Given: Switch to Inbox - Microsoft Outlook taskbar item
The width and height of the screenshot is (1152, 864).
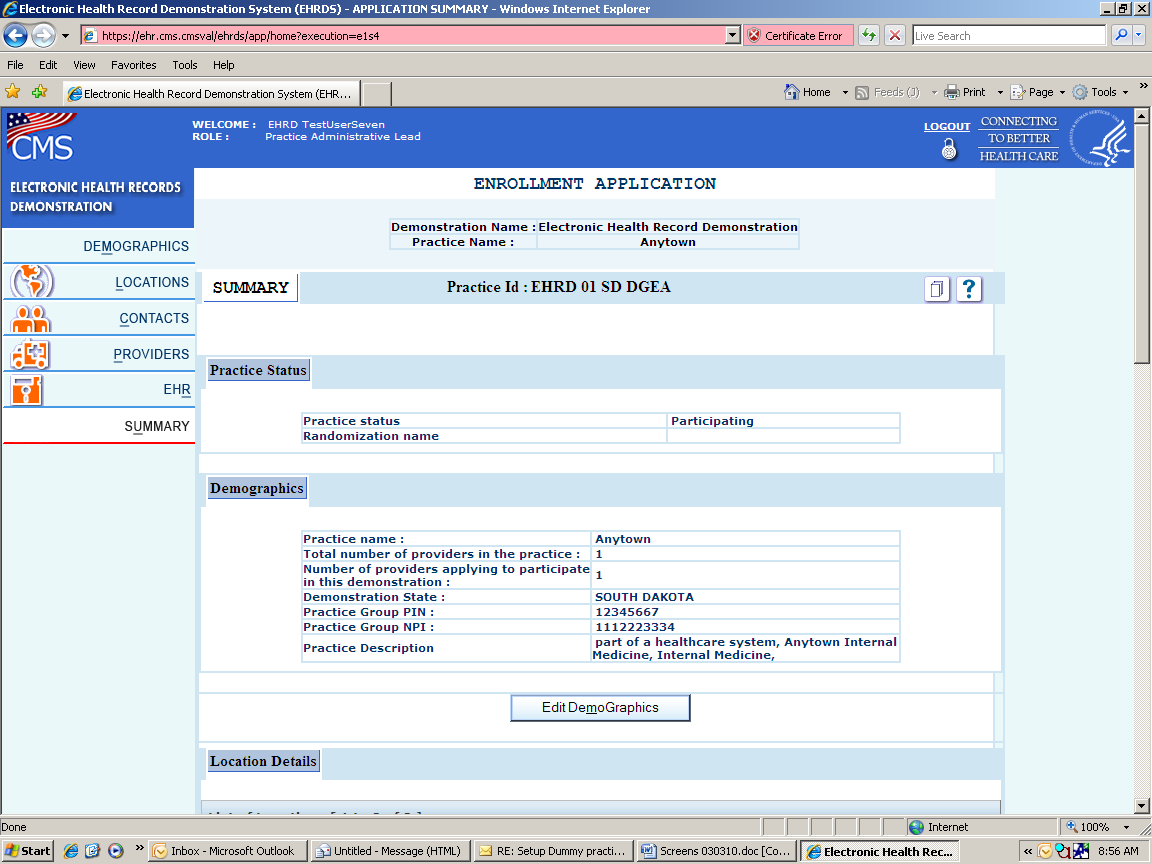Looking at the screenshot, I should (x=226, y=851).
